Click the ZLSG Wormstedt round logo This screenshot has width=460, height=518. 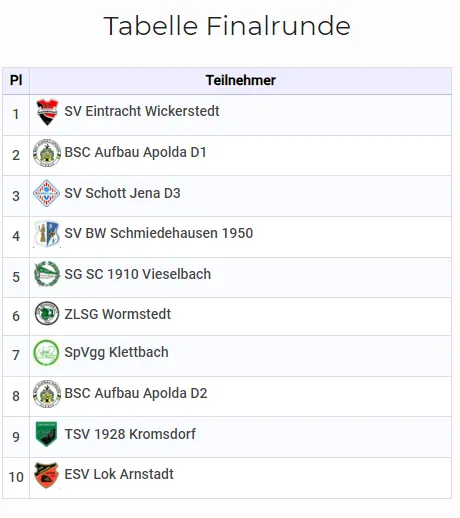[x=47, y=313]
